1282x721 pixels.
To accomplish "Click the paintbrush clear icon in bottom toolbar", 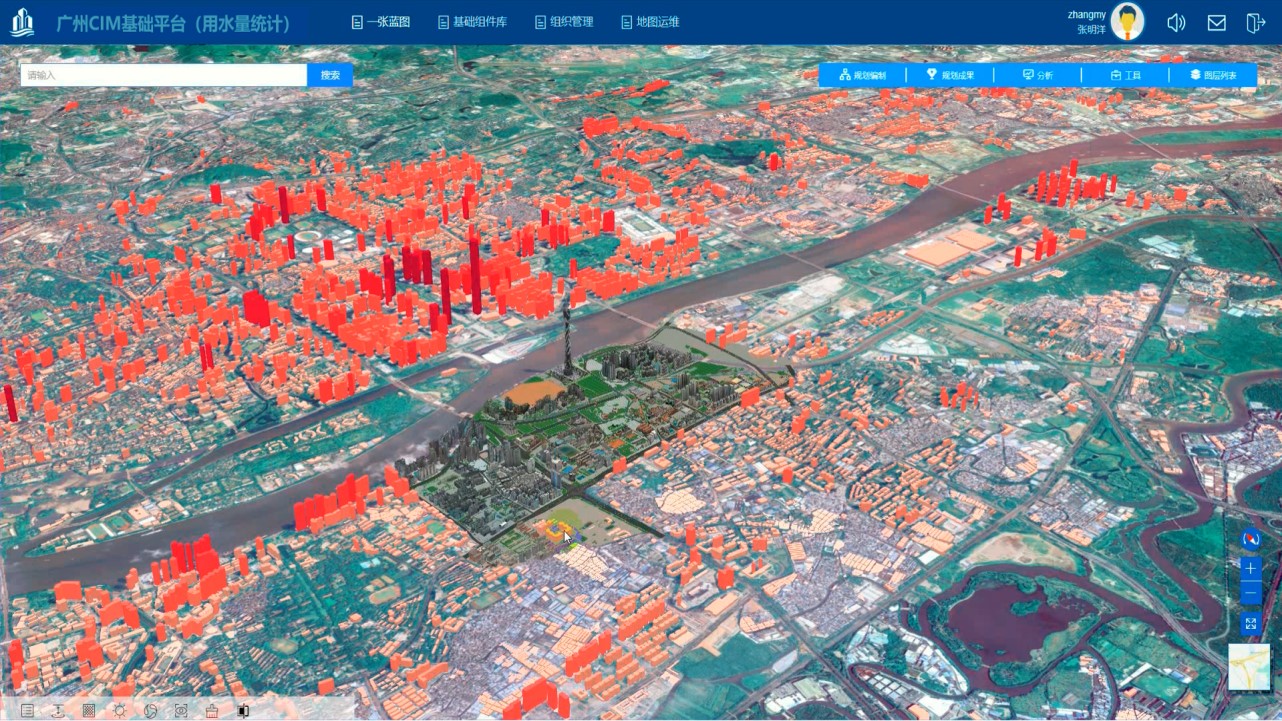I will tap(211, 711).
